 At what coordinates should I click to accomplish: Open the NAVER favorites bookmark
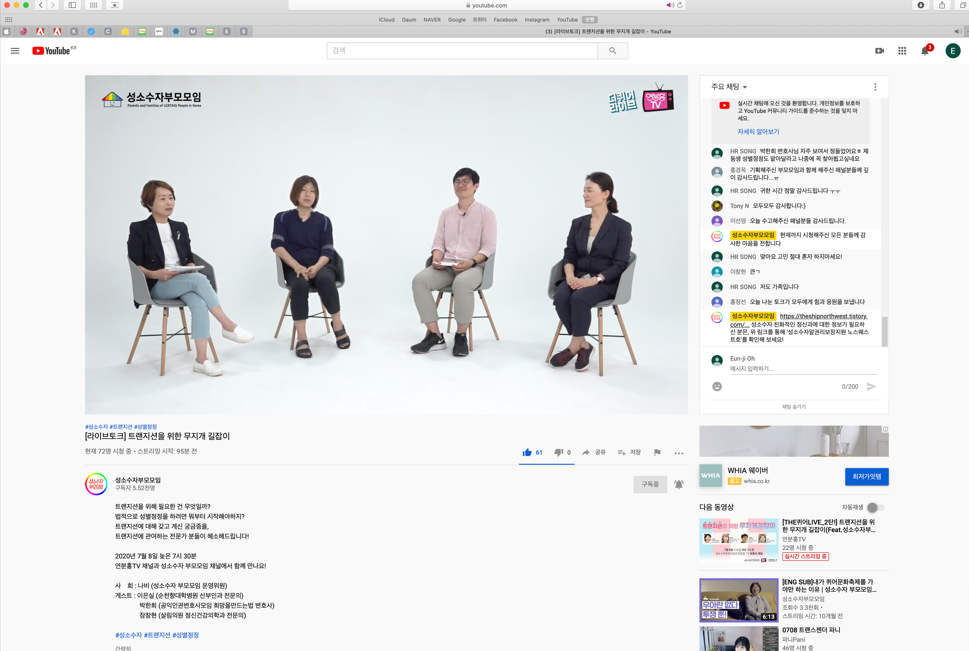432,20
